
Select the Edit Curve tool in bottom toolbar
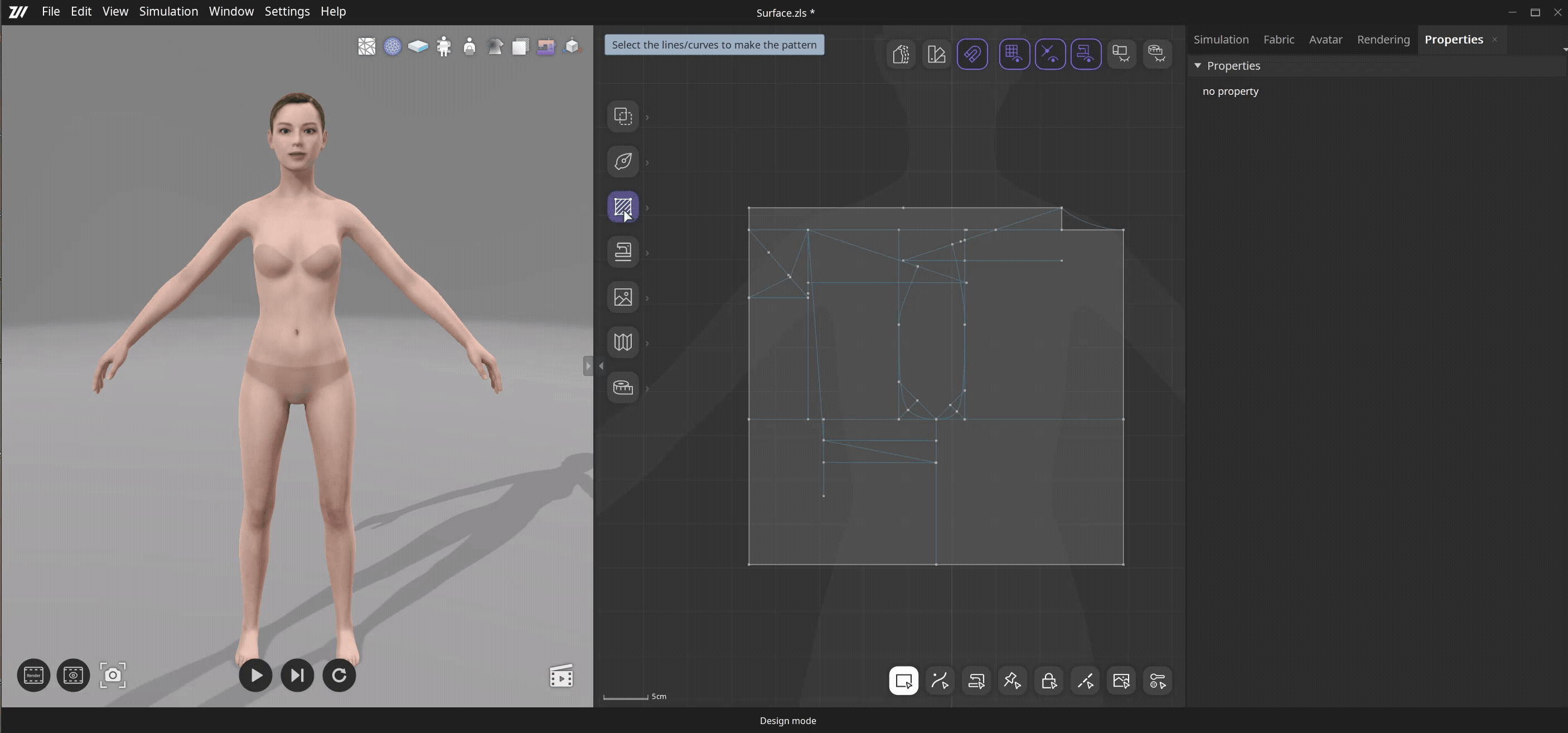pyautogui.click(x=940, y=680)
